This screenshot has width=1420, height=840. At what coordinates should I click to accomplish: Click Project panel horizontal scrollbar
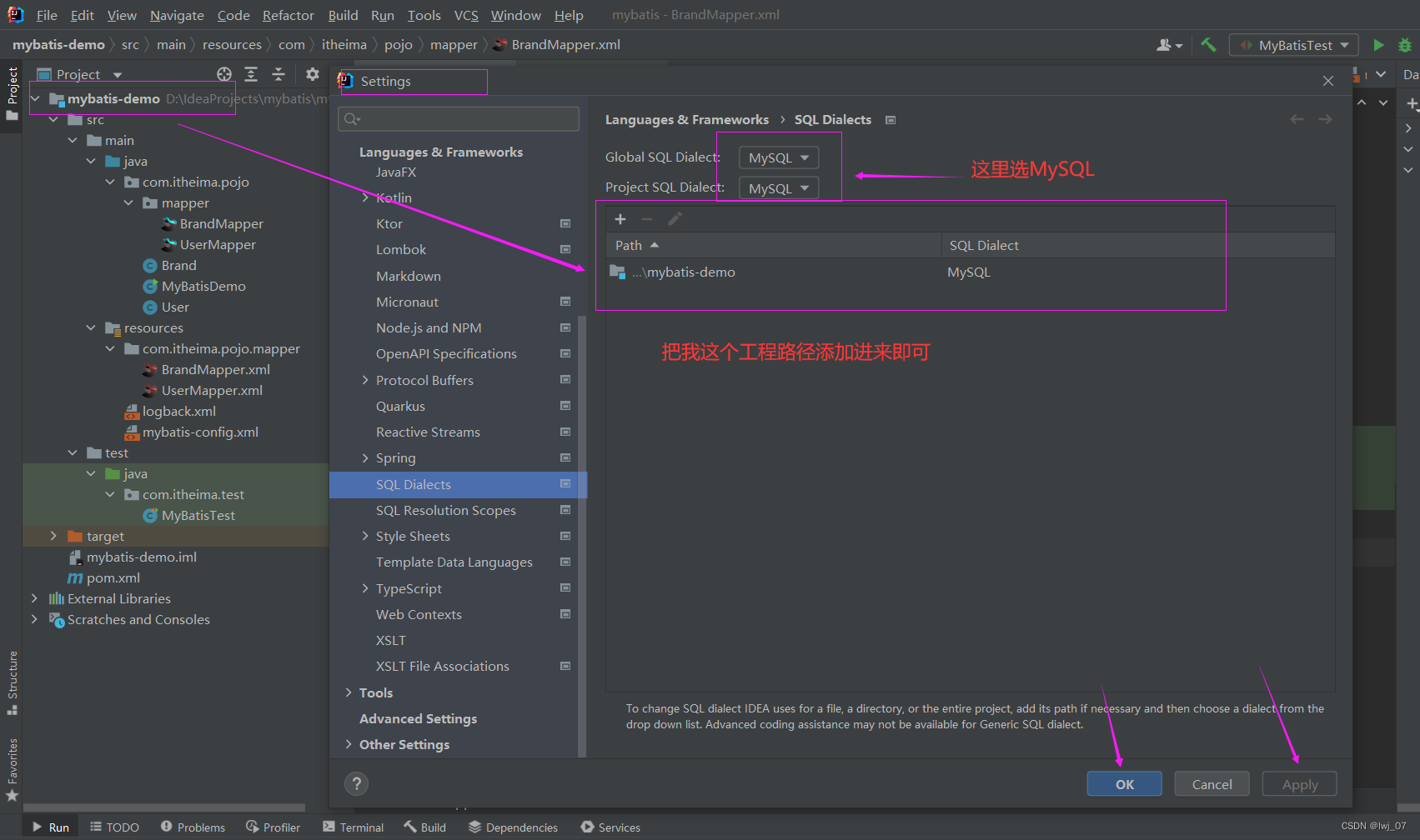(x=165, y=807)
